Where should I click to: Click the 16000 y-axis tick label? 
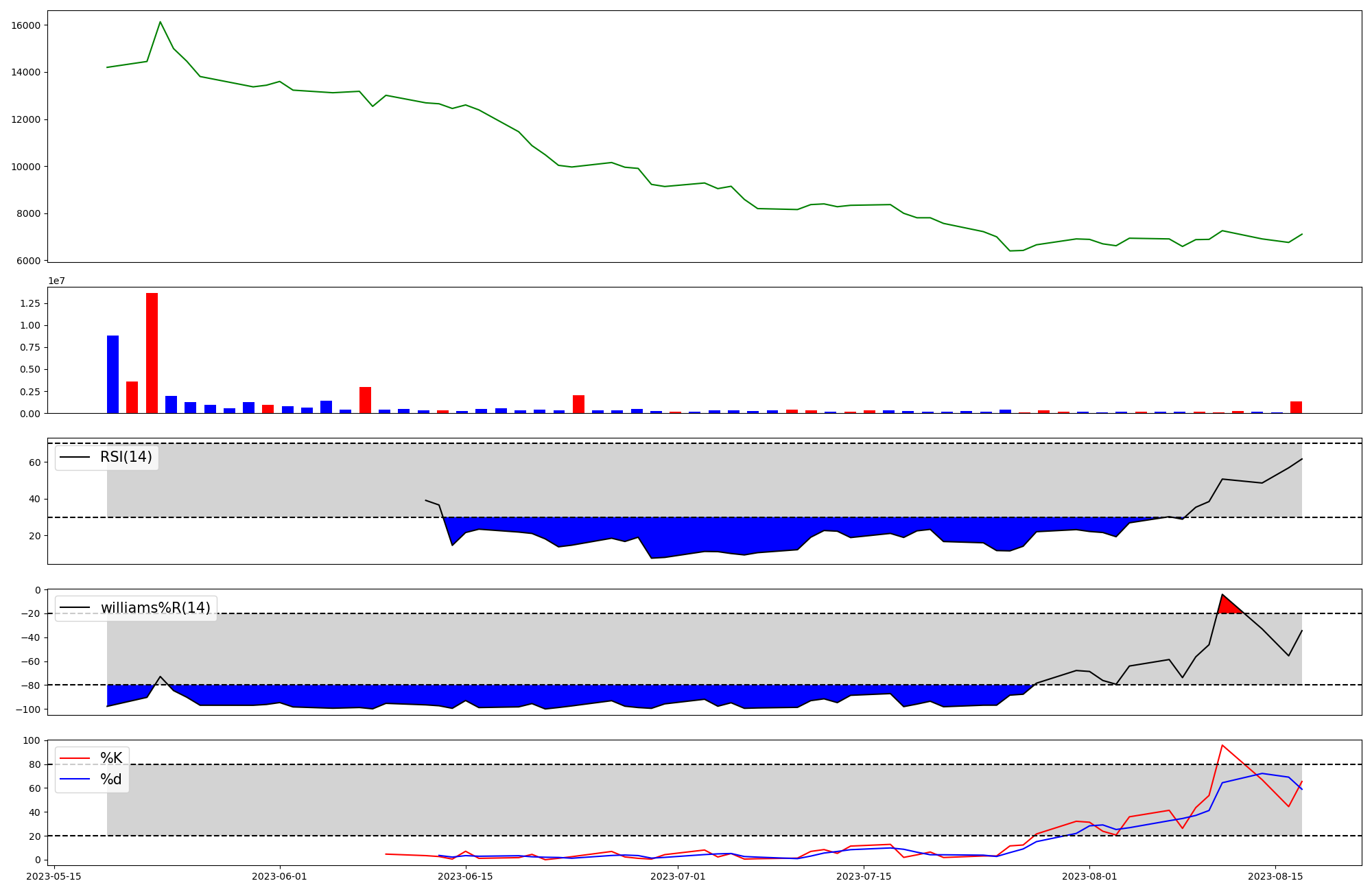tap(26, 25)
